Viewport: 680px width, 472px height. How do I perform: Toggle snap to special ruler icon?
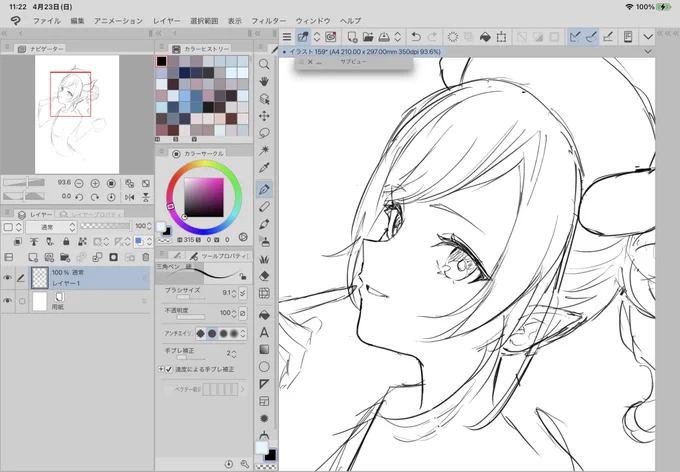coord(591,37)
